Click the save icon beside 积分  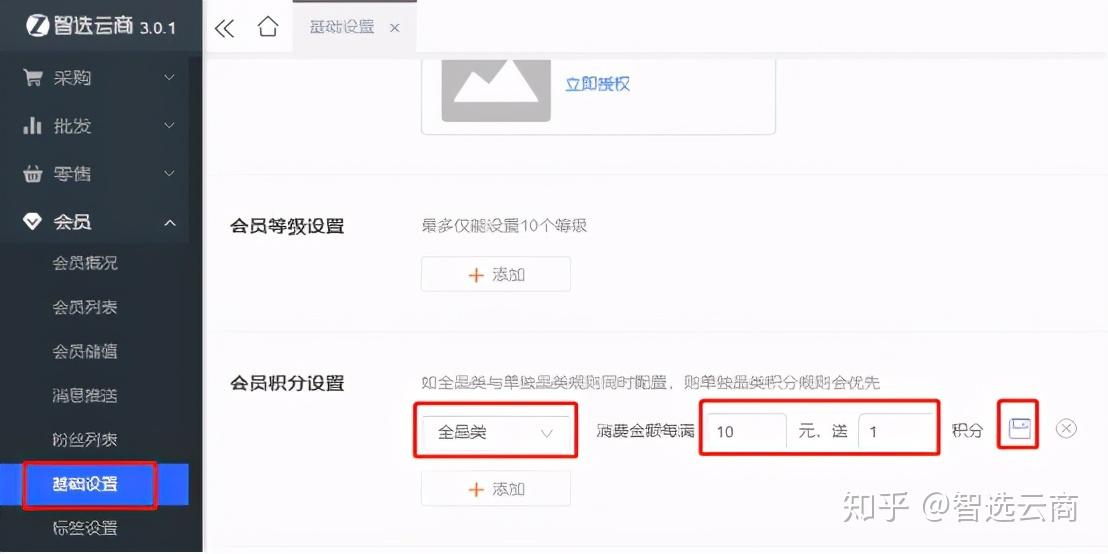coord(1020,428)
